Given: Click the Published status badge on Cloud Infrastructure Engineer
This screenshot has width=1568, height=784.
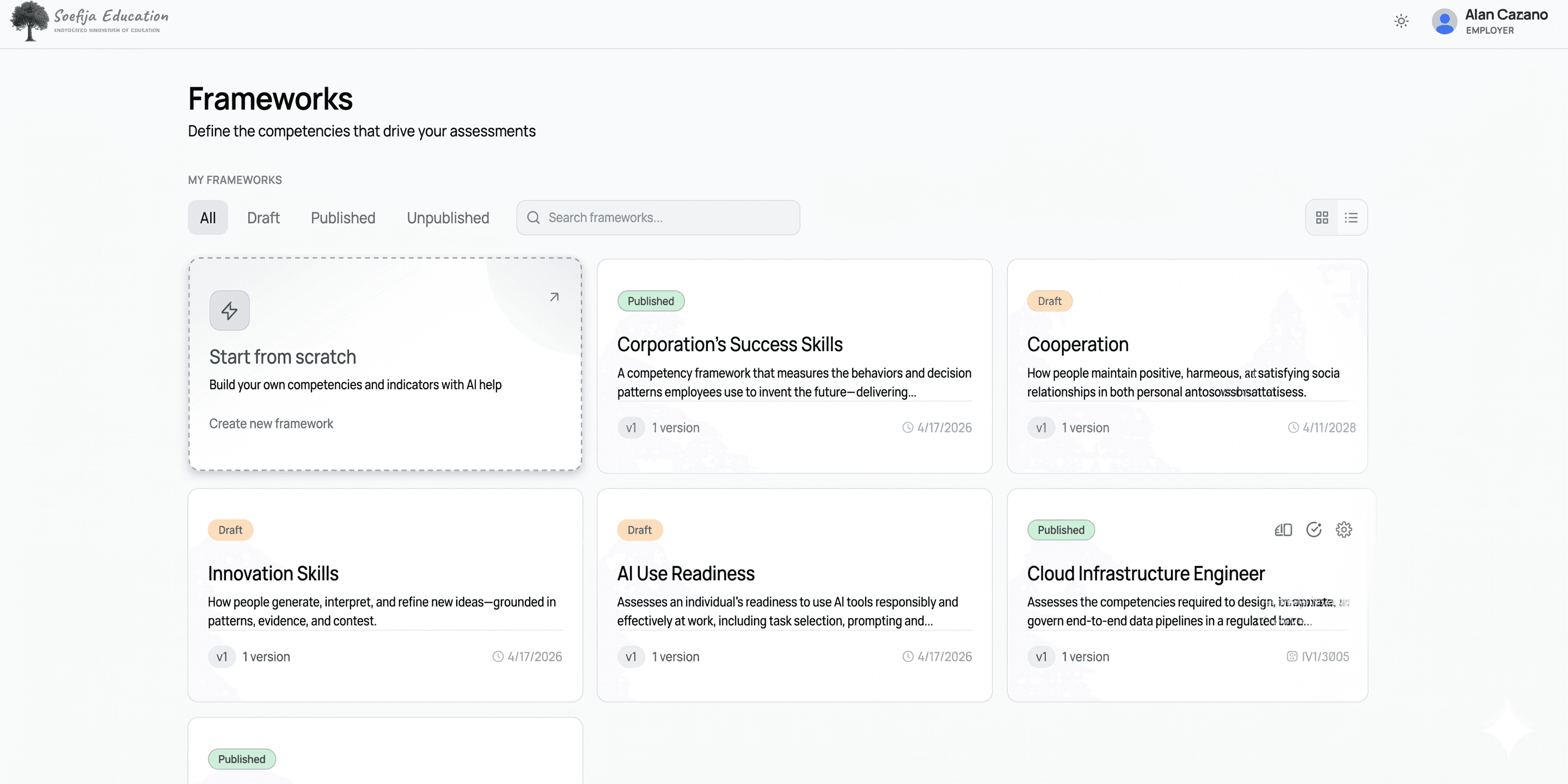Looking at the screenshot, I should [1061, 530].
